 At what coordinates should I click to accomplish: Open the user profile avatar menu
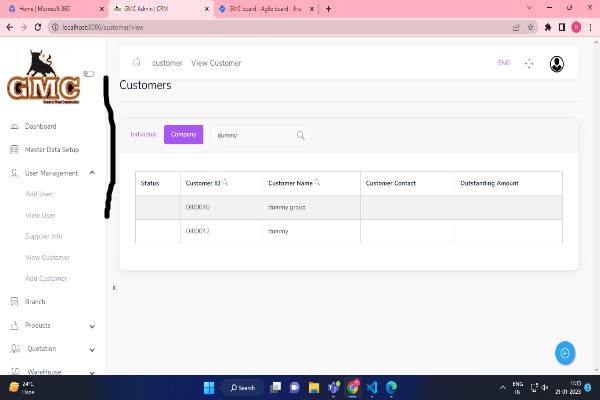pyautogui.click(x=556, y=64)
